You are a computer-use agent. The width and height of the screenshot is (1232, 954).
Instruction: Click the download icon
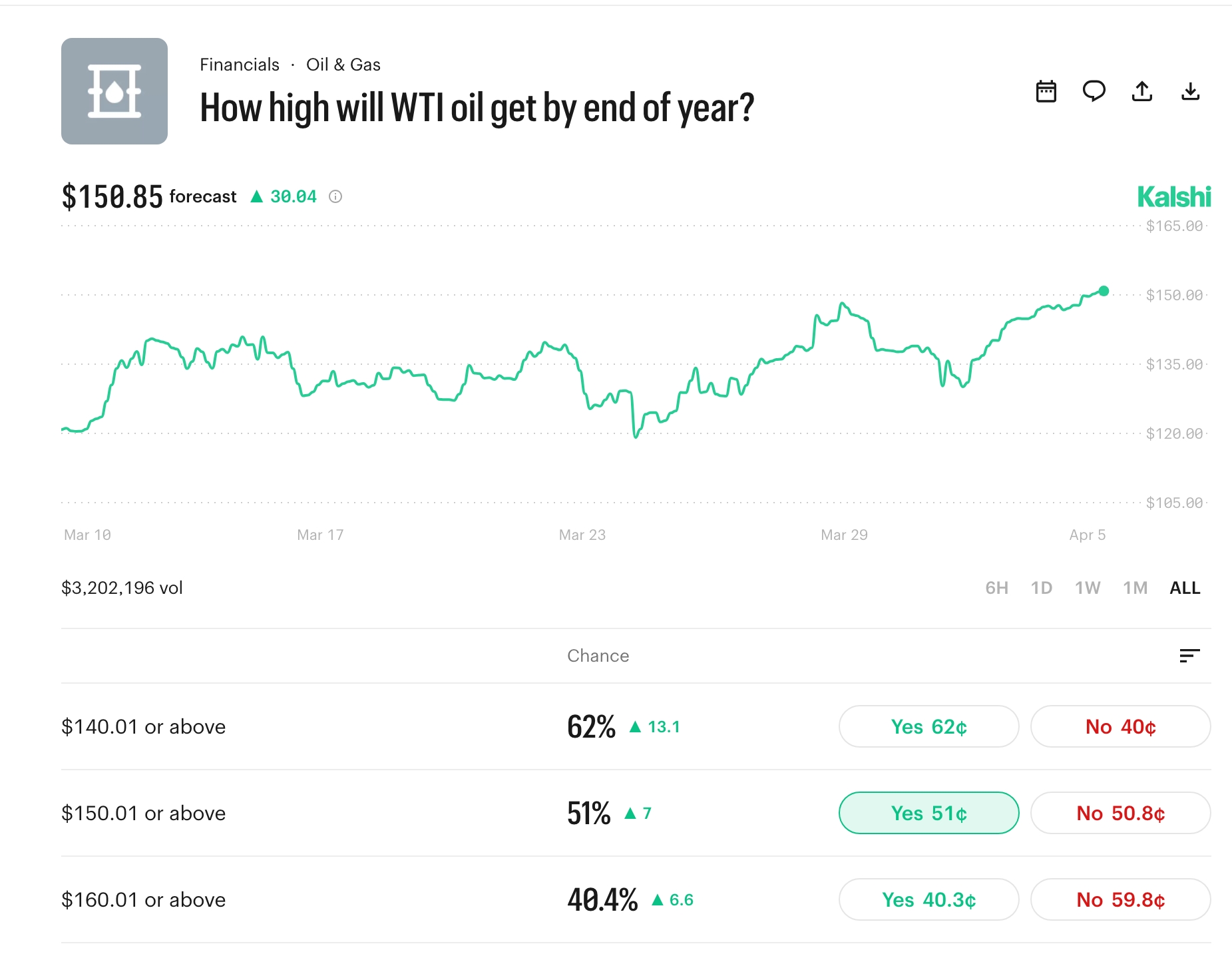pos(1191,92)
